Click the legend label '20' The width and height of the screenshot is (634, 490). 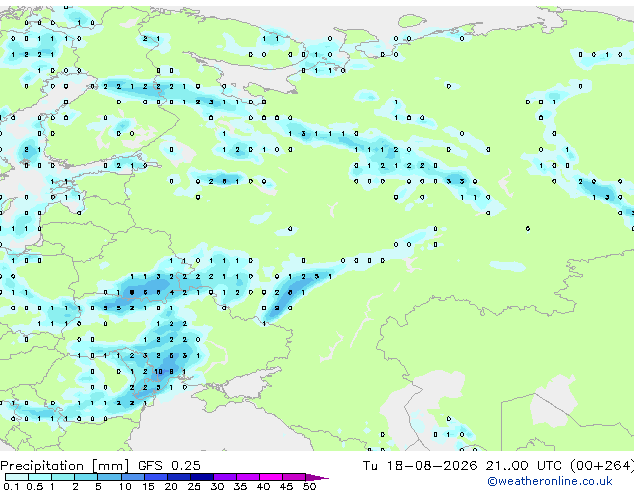tap(171, 486)
